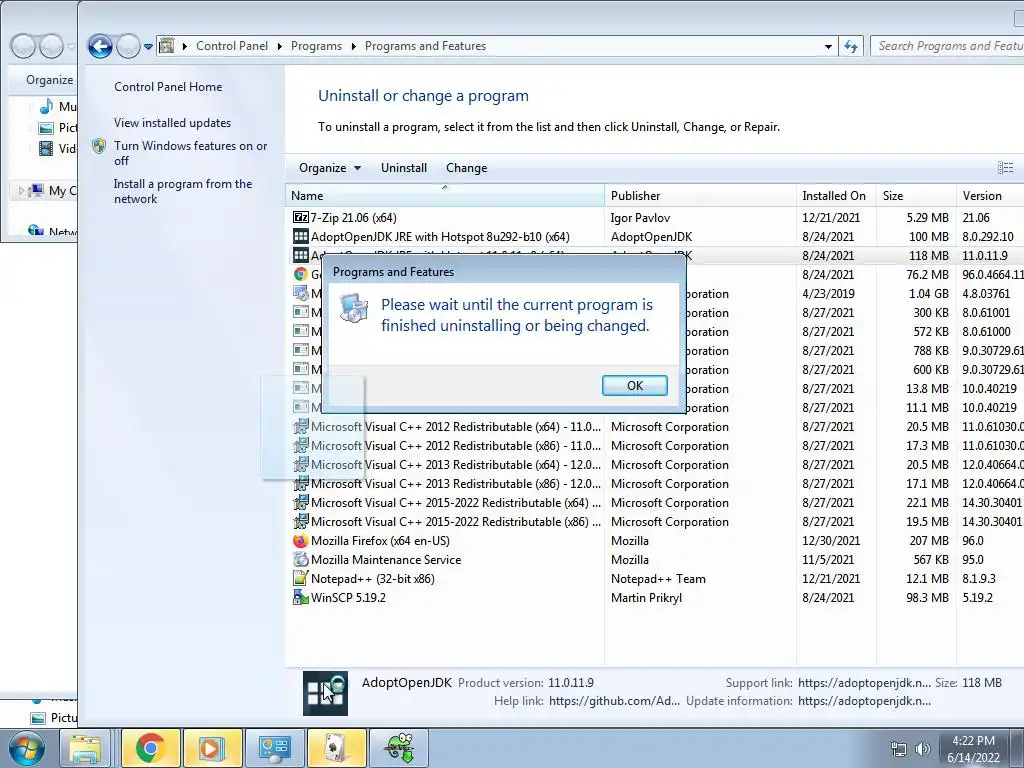Click the change view icon

point(1006,168)
